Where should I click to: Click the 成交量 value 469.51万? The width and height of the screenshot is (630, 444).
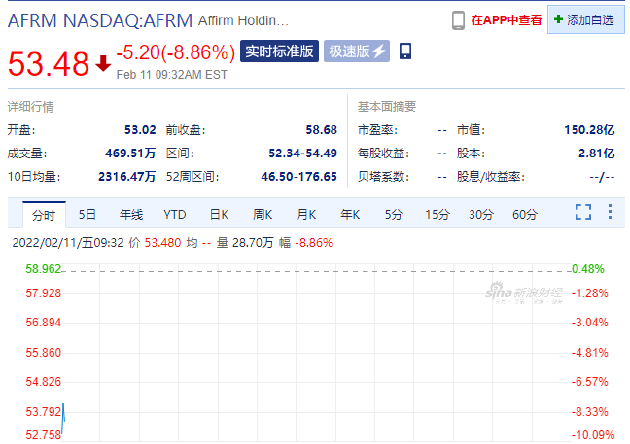(x=131, y=153)
